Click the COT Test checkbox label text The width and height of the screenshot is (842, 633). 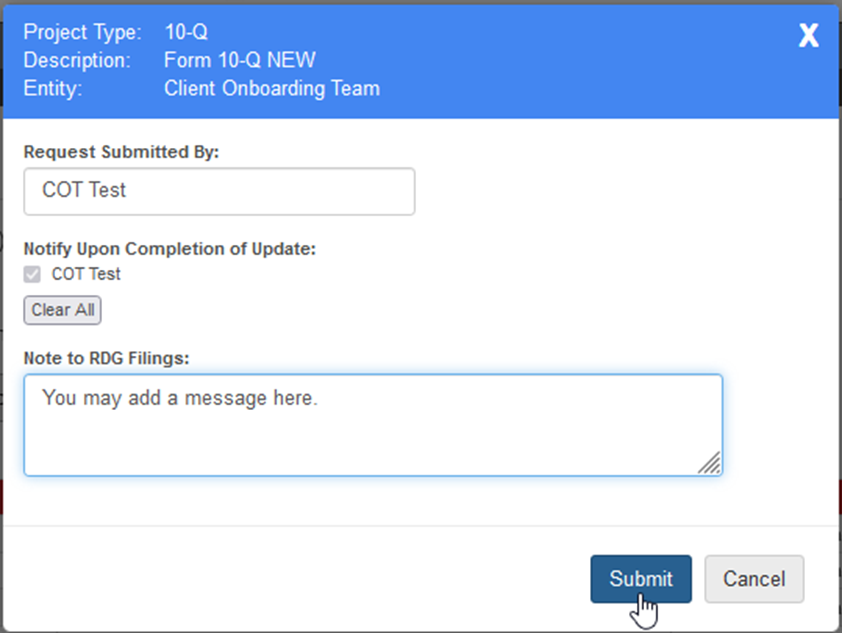coord(86,275)
